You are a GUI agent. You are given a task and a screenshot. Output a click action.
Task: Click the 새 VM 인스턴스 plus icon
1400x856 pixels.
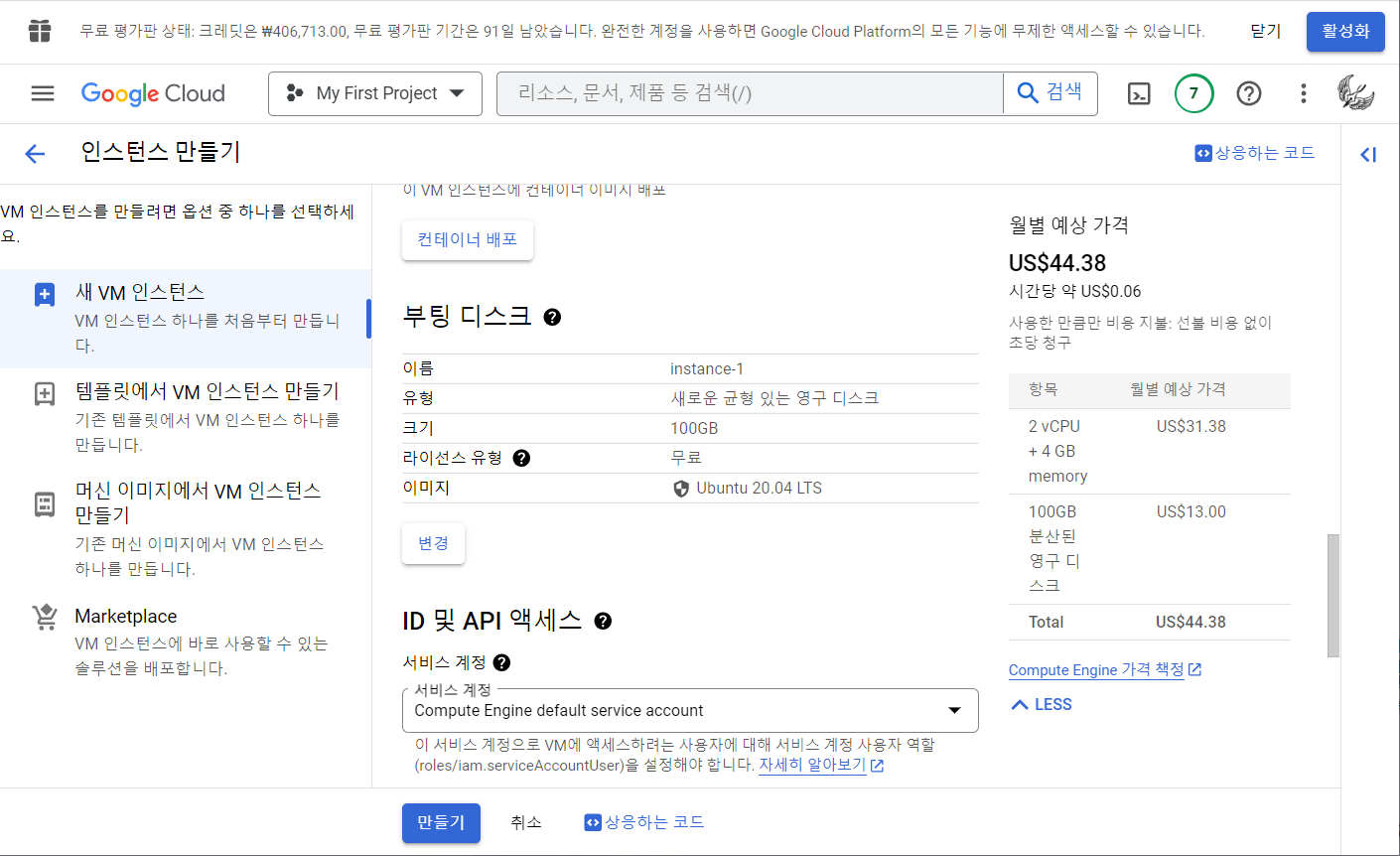click(x=45, y=295)
